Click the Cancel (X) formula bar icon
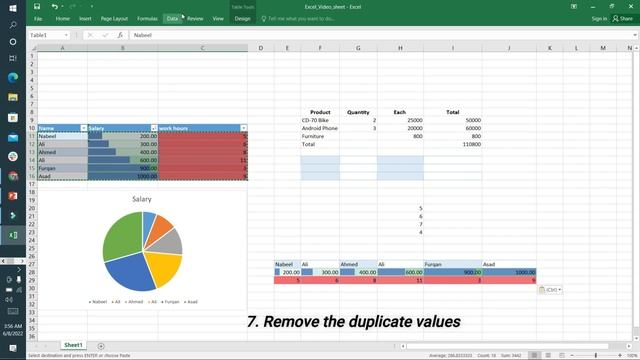Image resolution: width=640 pixels, height=360 pixels. [90, 35]
